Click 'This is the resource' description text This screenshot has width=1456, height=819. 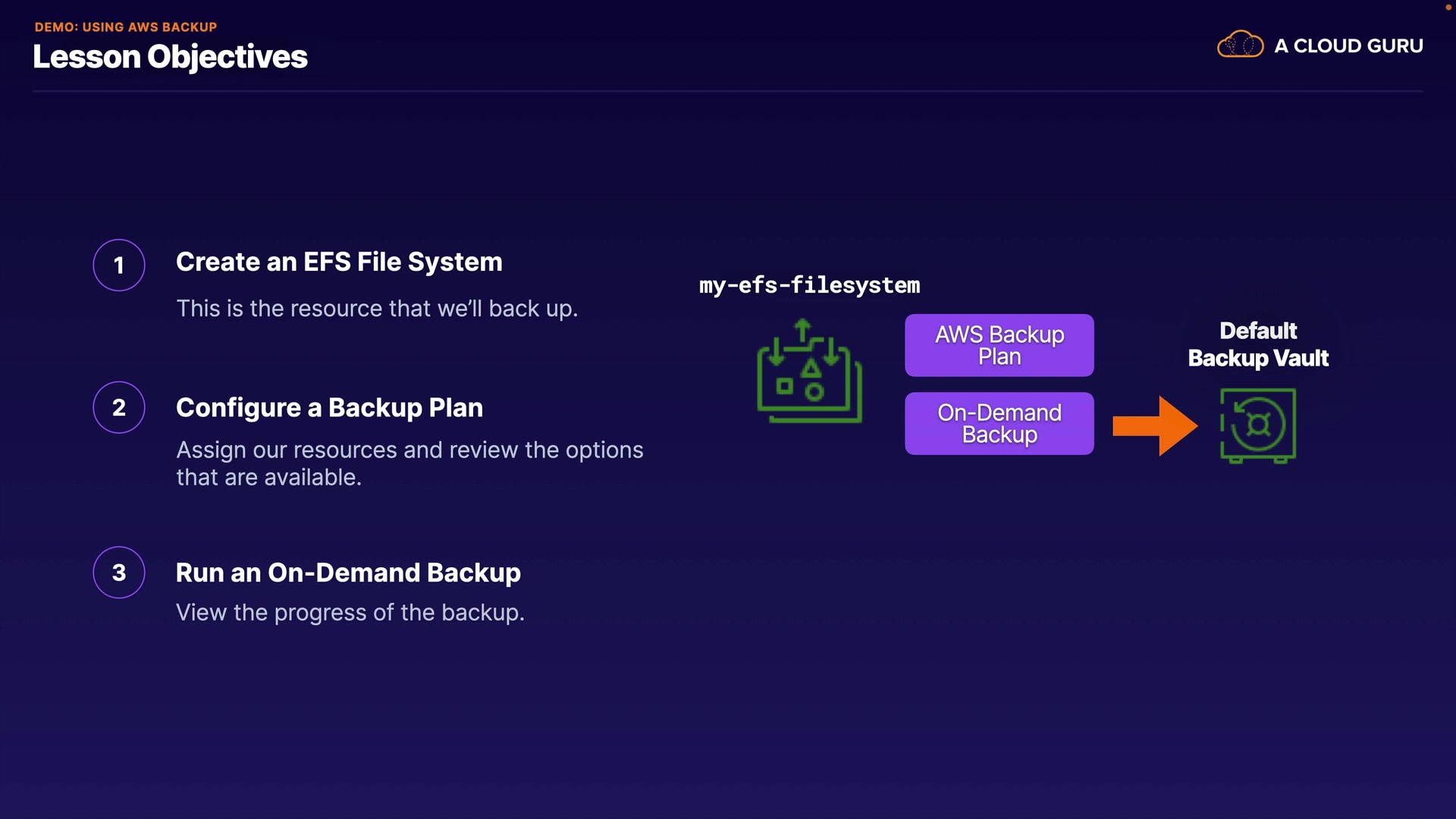pos(377,309)
